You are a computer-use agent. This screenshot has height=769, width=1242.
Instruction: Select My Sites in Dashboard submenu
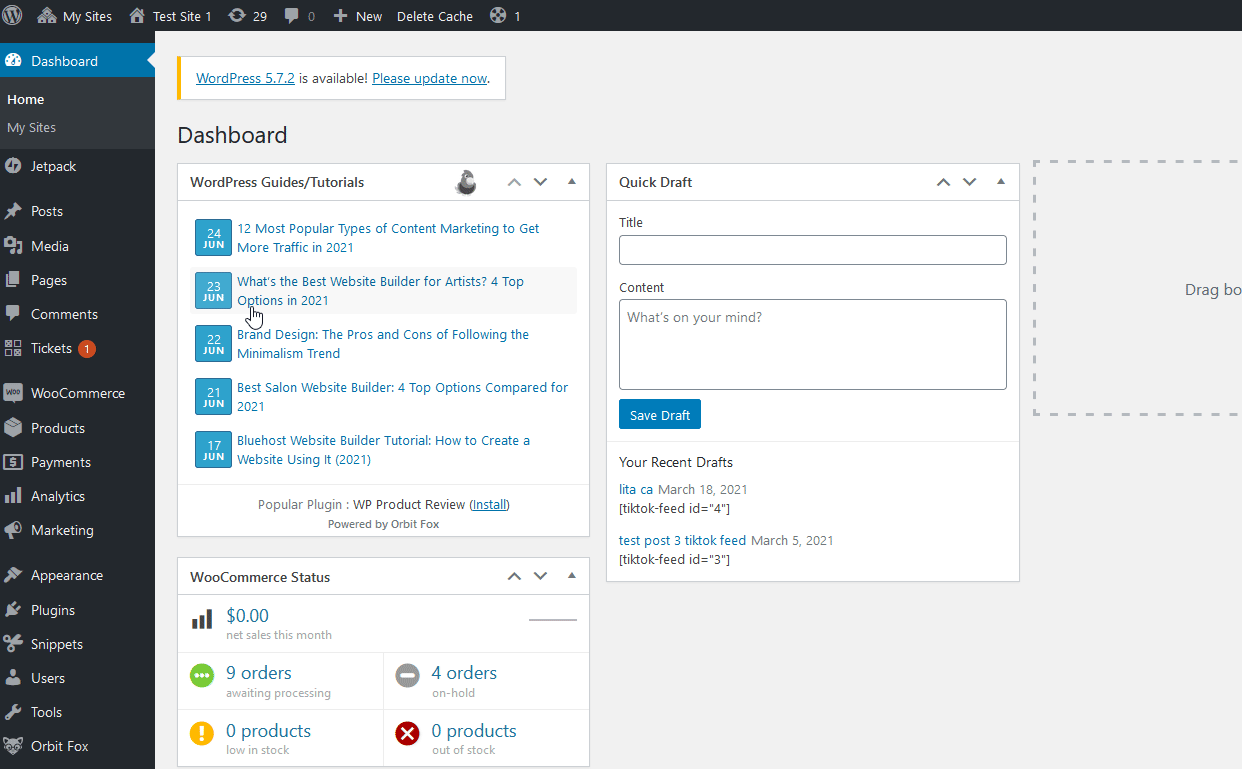tap(31, 127)
